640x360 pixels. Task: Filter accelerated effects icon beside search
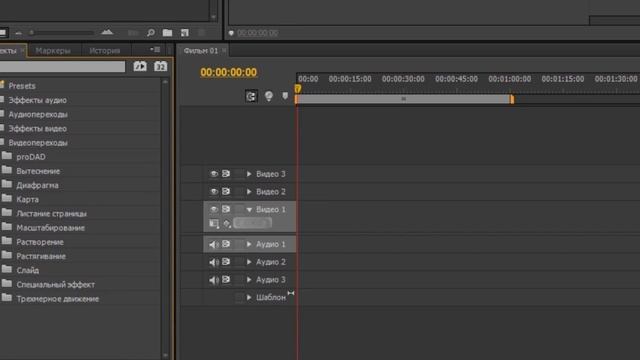coord(140,66)
